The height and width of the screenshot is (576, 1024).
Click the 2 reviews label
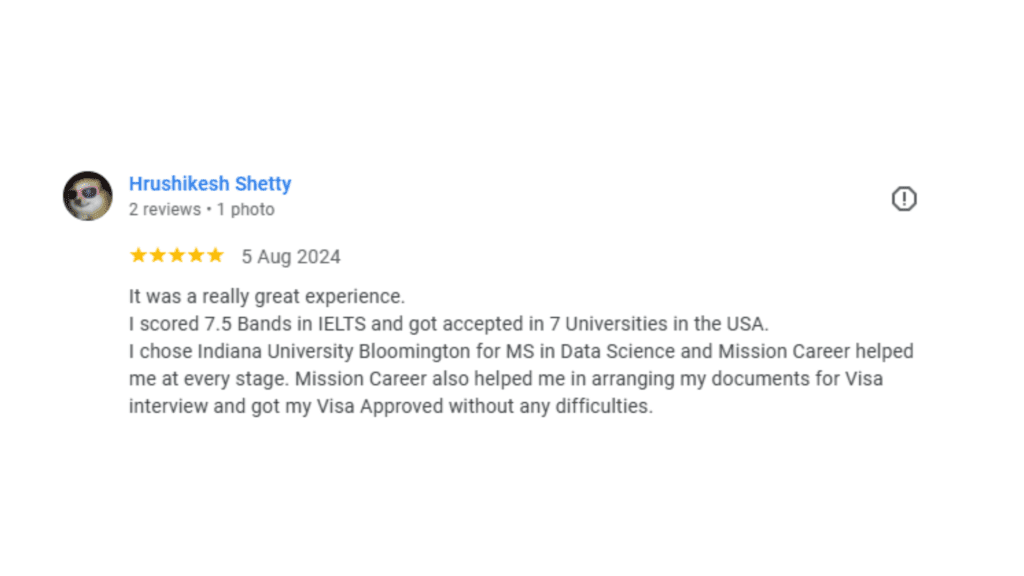pyautogui.click(x=165, y=209)
